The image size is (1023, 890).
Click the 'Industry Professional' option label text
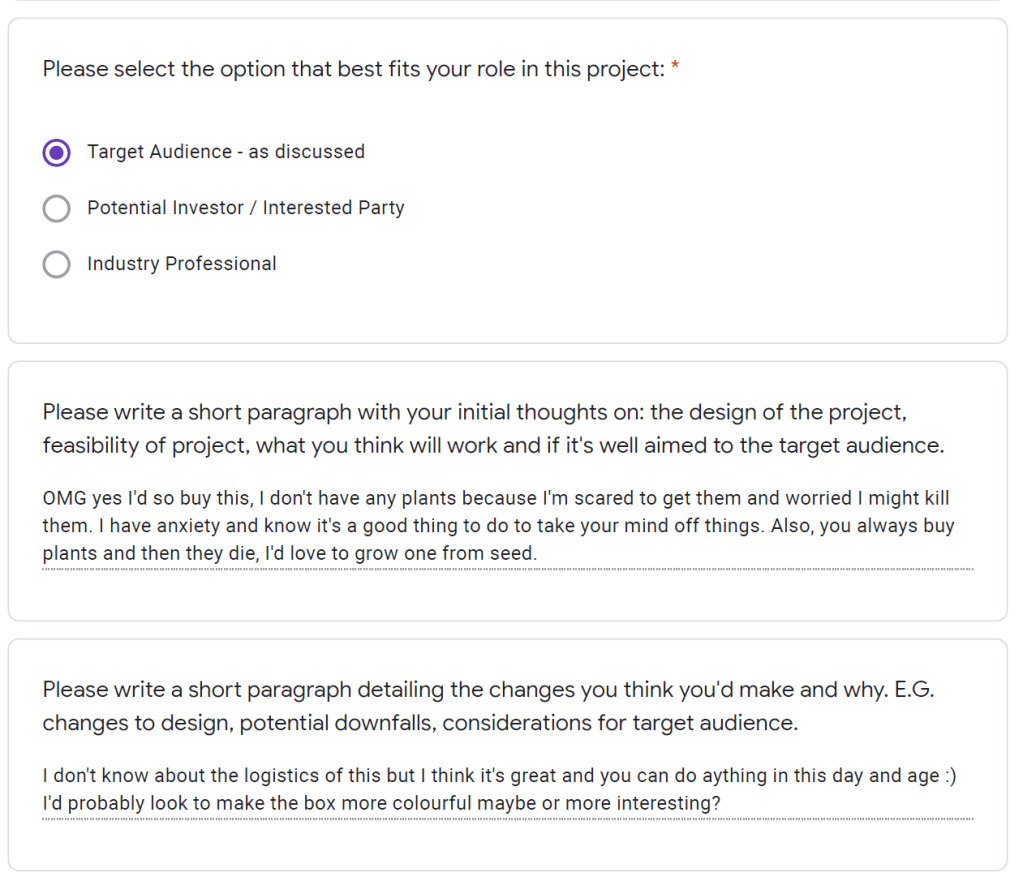point(181,264)
